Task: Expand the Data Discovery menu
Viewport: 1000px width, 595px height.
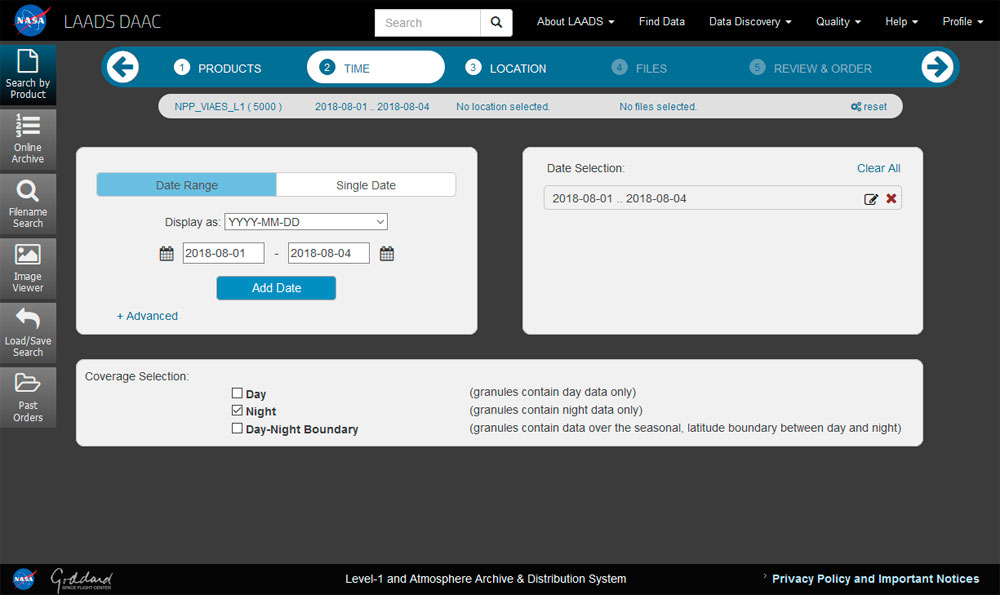Action: (750, 22)
